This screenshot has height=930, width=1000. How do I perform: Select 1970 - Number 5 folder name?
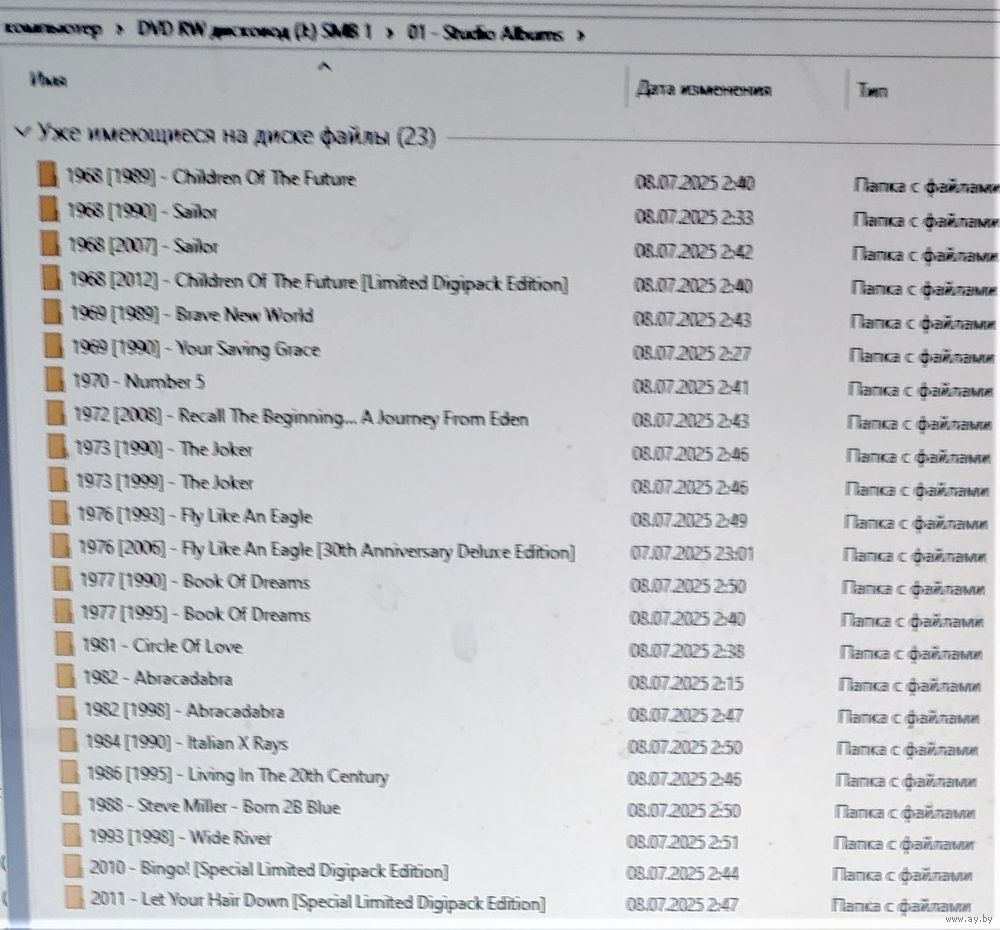pyautogui.click(x=139, y=381)
